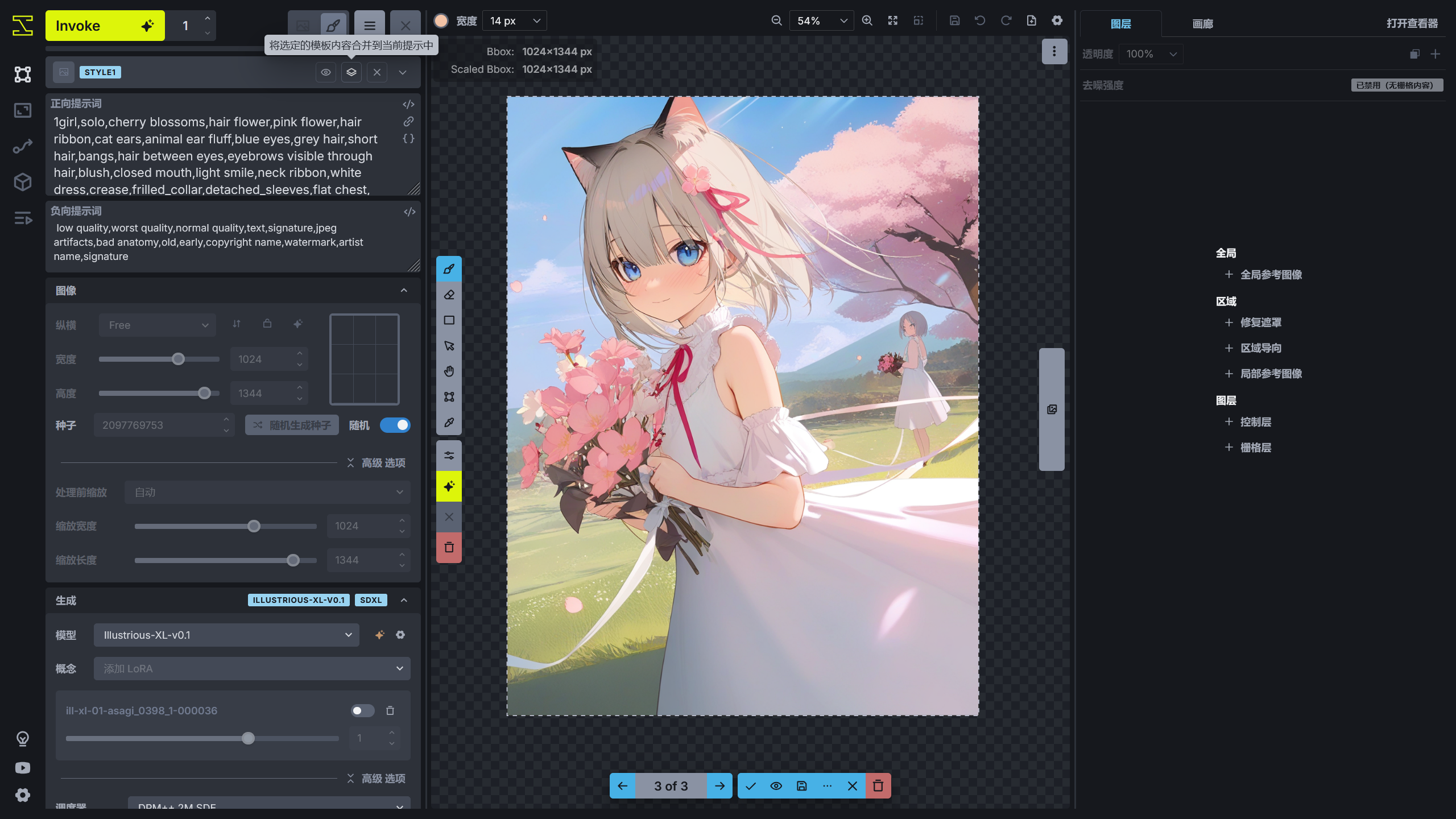Toggle the random seed switch
1456x819 pixels.
tap(395, 425)
